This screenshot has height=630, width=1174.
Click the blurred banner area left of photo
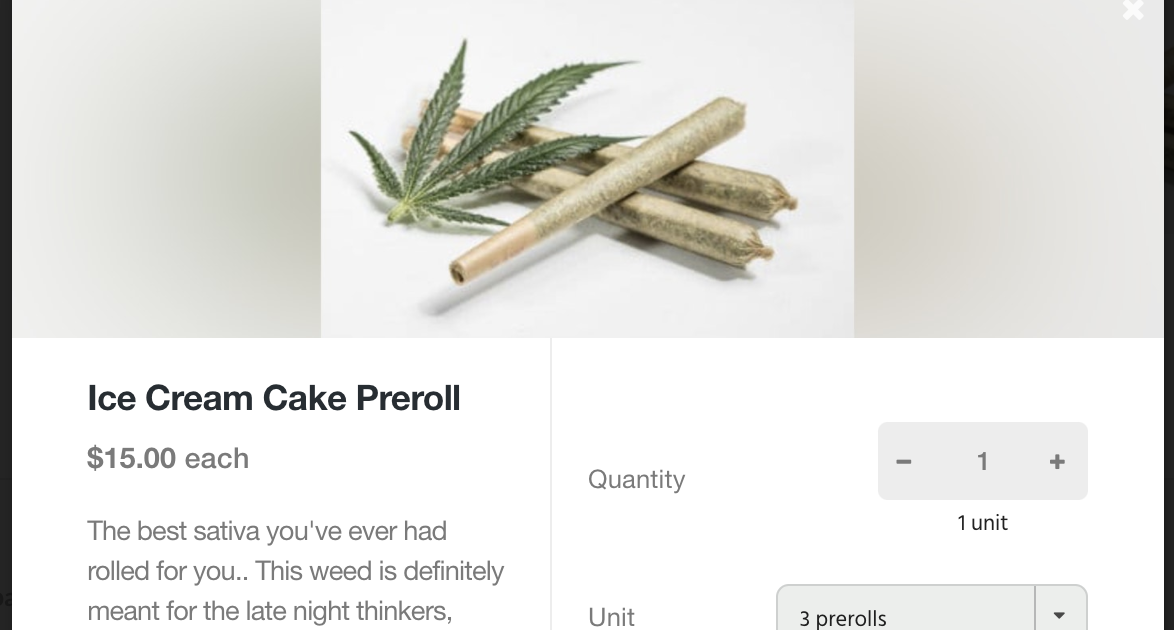coord(165,170)
